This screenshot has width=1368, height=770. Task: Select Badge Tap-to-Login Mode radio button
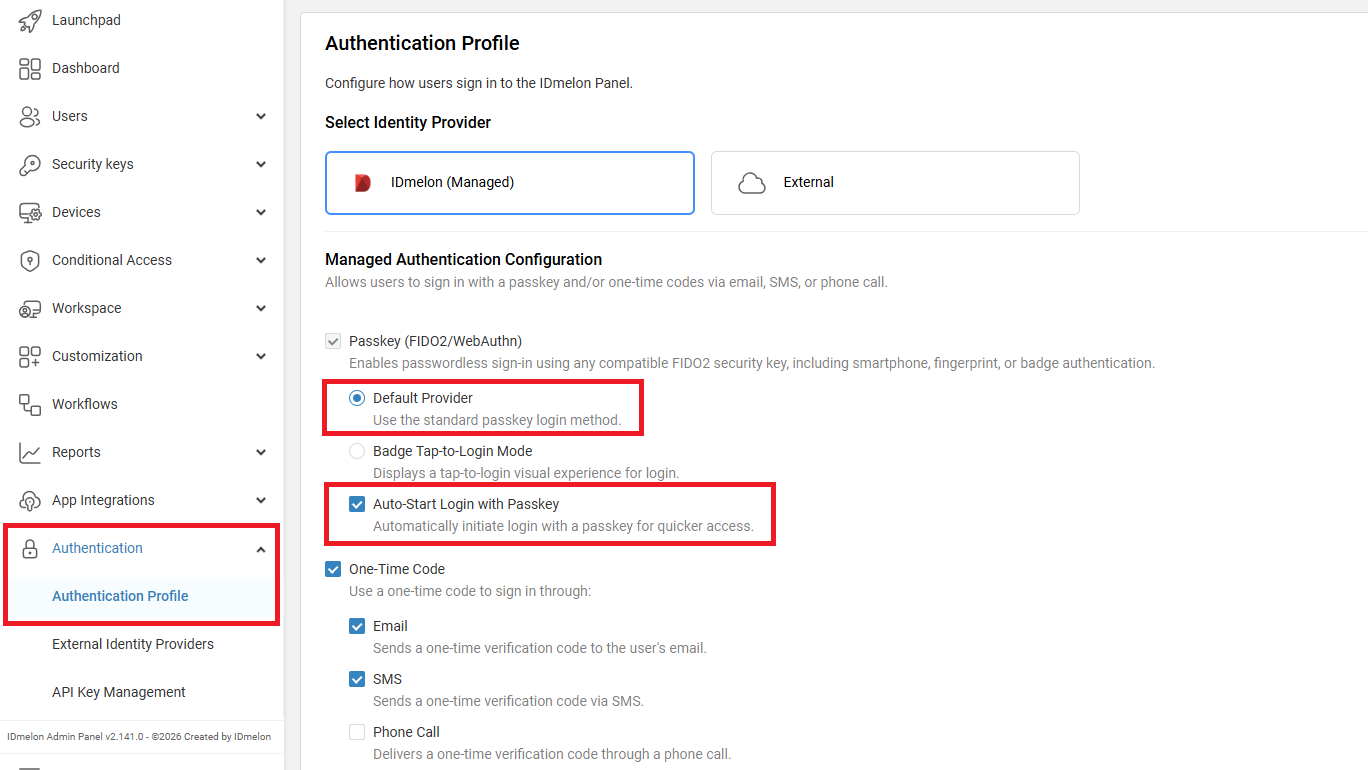coord(357,451)
